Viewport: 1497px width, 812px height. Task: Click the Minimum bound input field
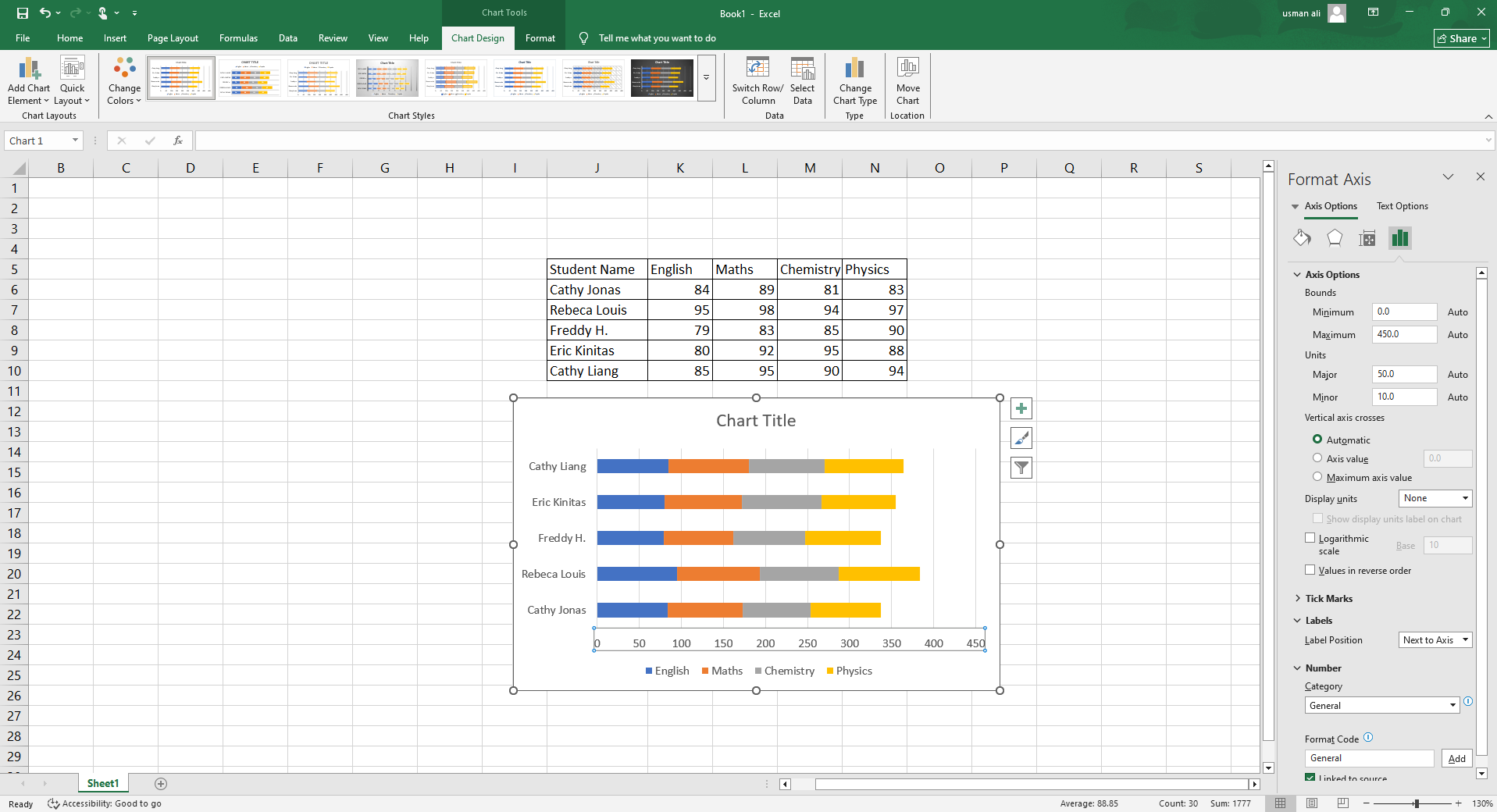coord(1404,312)
